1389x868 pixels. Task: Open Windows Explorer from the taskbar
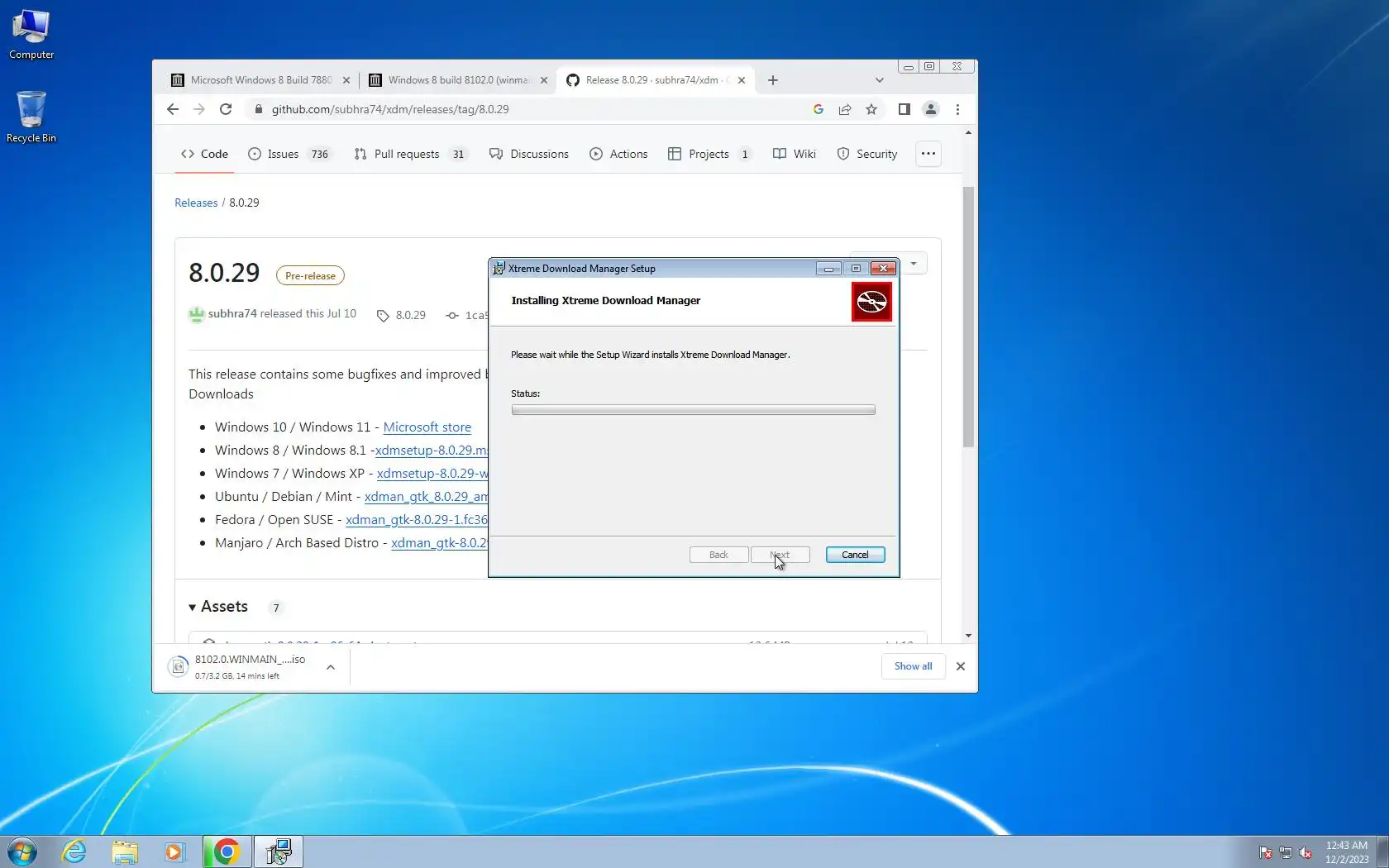pos(125,851)
